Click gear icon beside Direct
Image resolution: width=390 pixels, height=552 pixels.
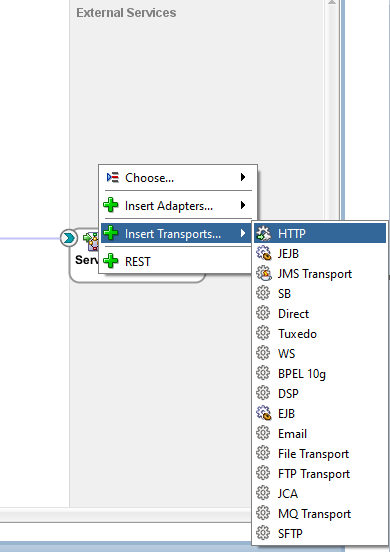coord(263,313)
